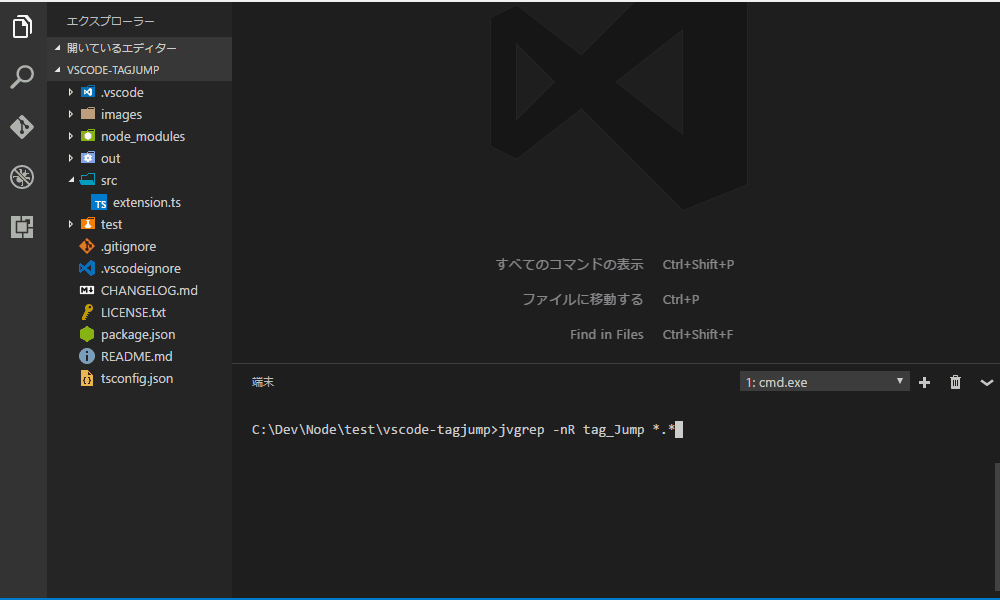Click the TypeScript icon of extension.ts
1000x600 pixels.
click(x=99, y=203)
